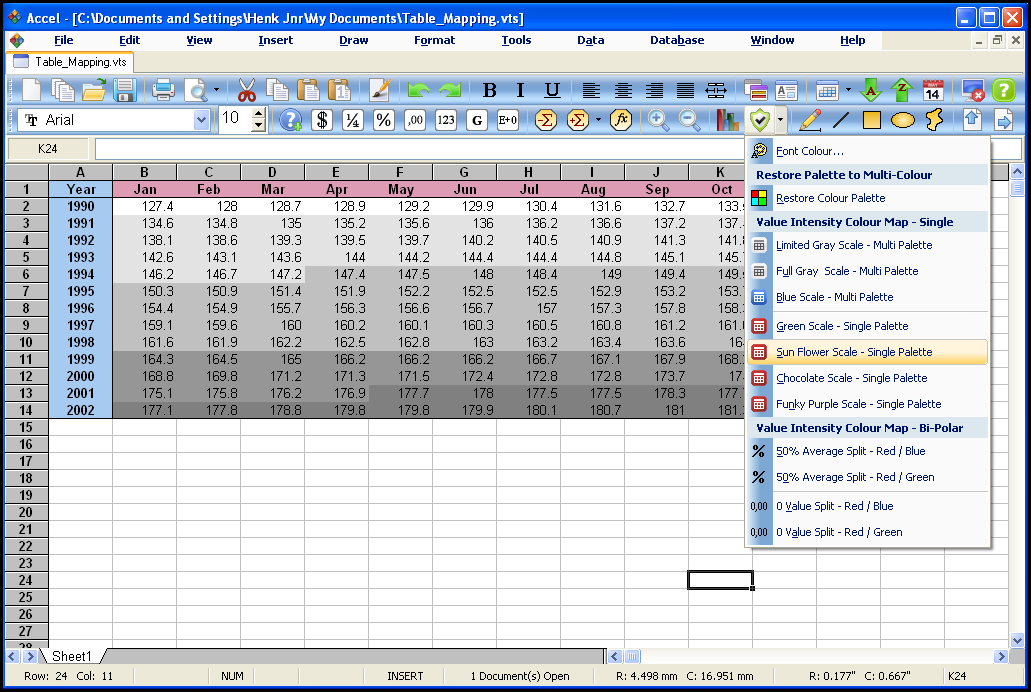Click the scissors Cut icon

[x=247, y=91]
